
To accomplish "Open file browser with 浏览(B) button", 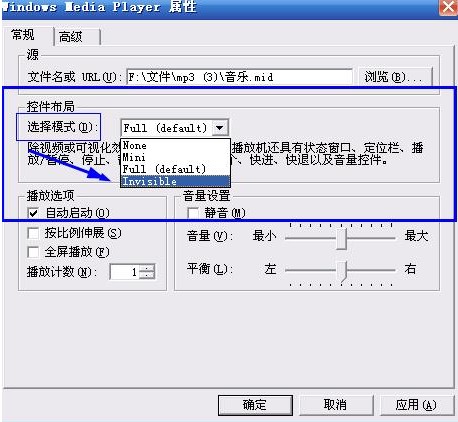I will [395, 77].
